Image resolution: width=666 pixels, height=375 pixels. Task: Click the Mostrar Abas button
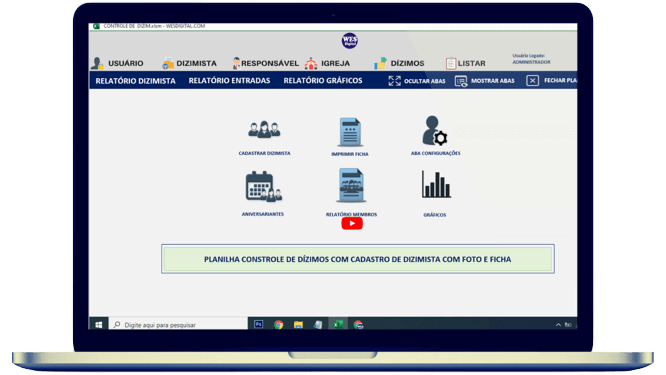coord(485,81)
